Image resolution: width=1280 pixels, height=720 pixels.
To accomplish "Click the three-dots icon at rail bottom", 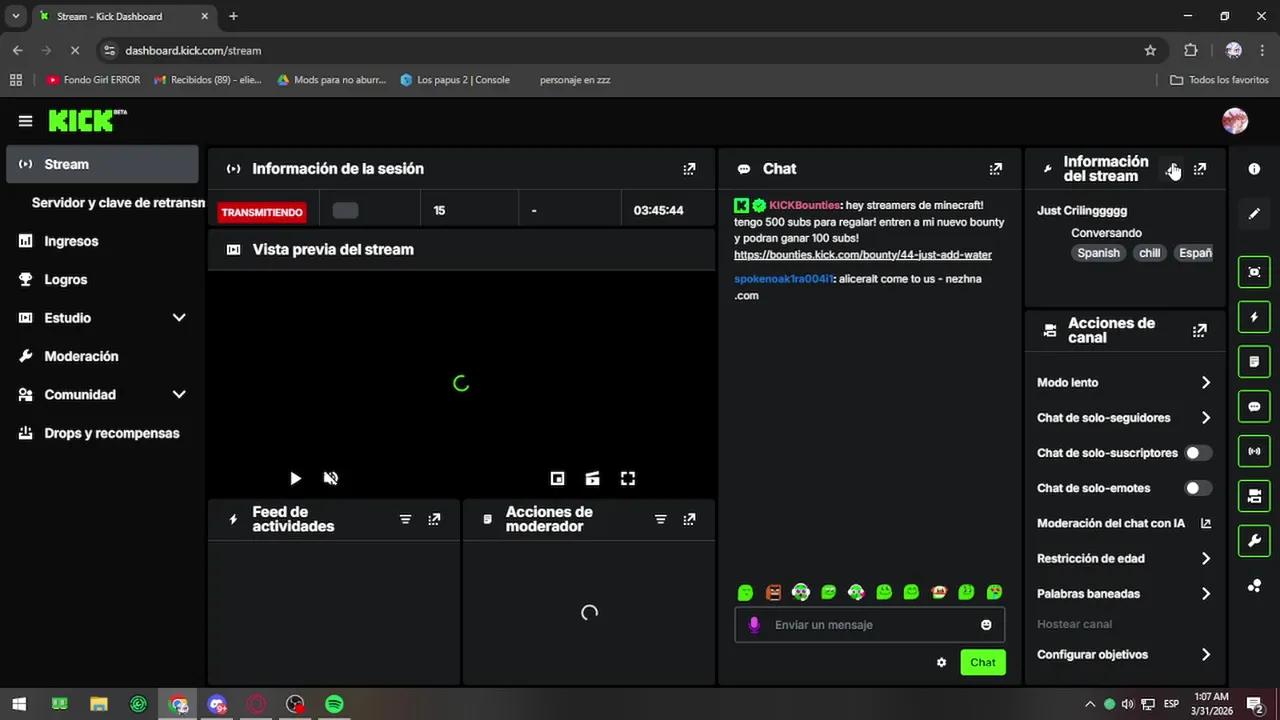I will (x=1254, y=586).
